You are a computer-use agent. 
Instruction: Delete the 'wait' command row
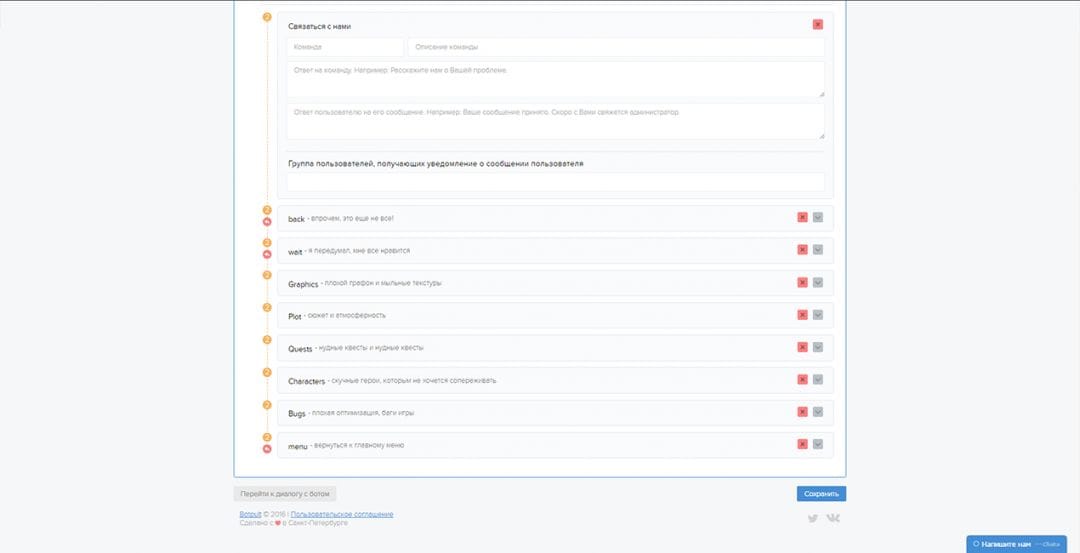tap(802, 249)
